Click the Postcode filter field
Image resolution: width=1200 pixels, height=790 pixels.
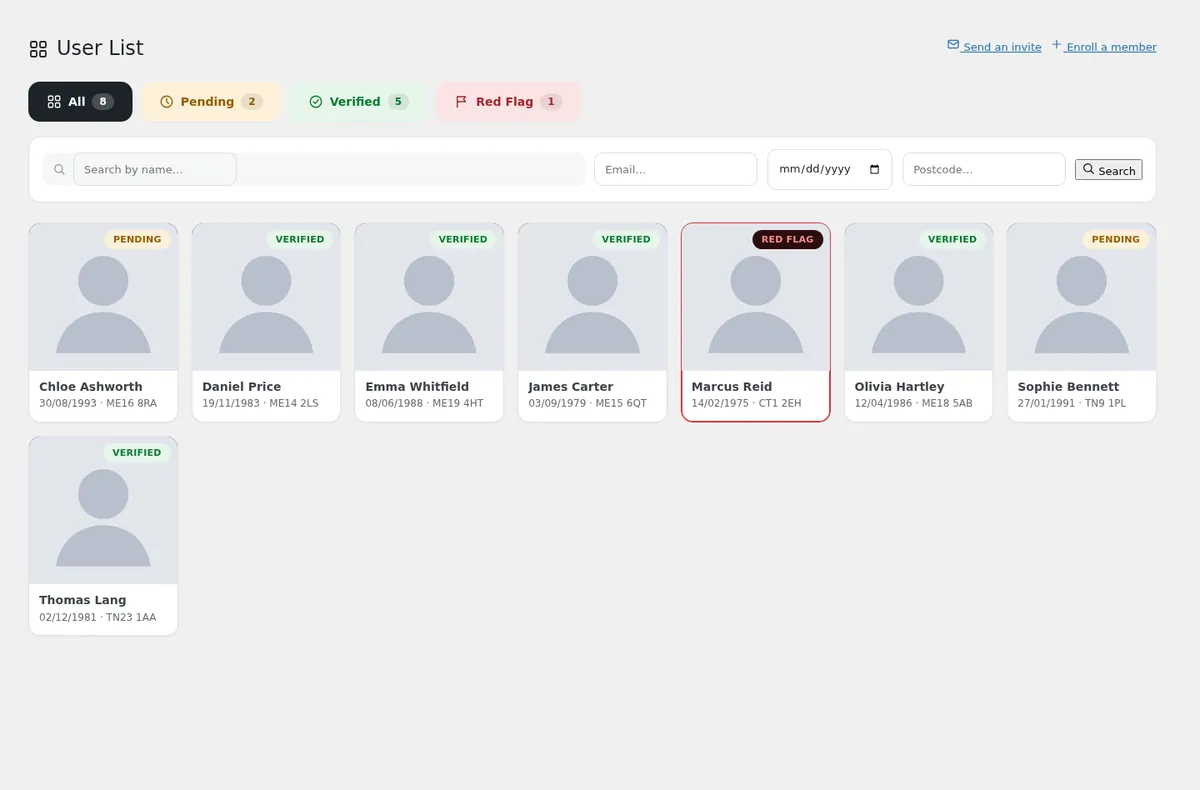pyautogui.click(x=984, y=170)
